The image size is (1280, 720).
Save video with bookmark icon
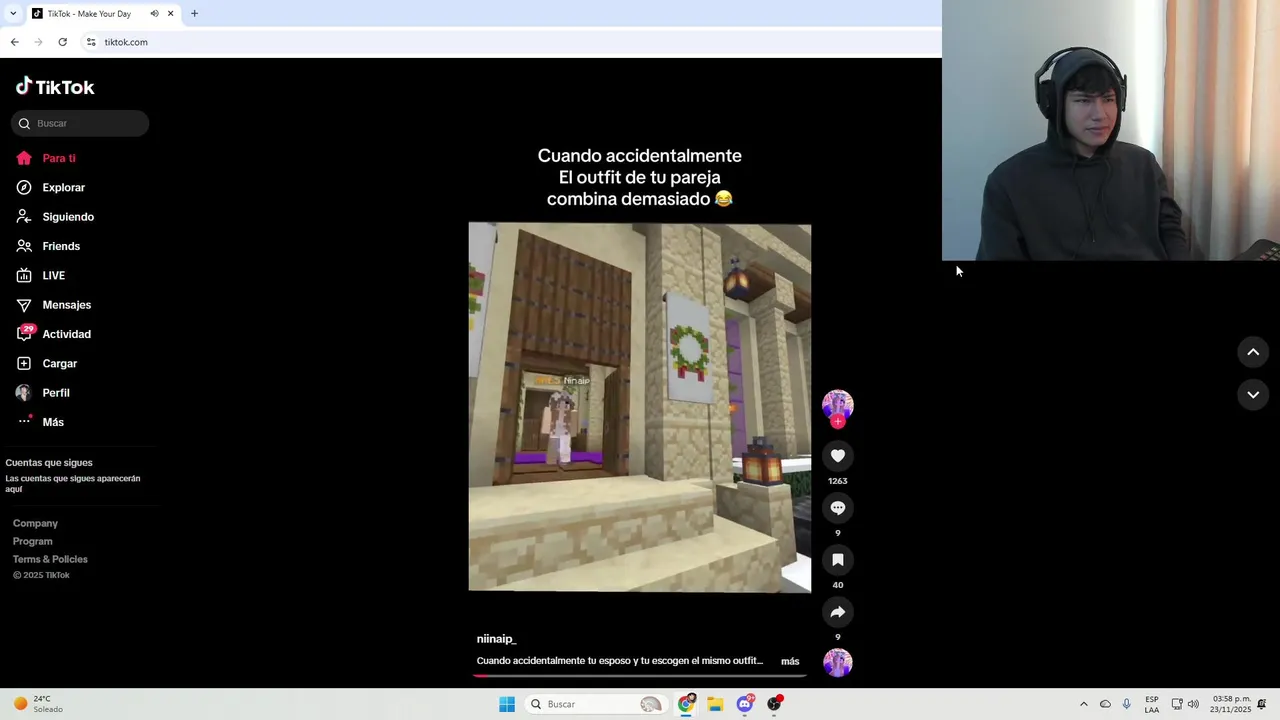click(x=838, y=560)
